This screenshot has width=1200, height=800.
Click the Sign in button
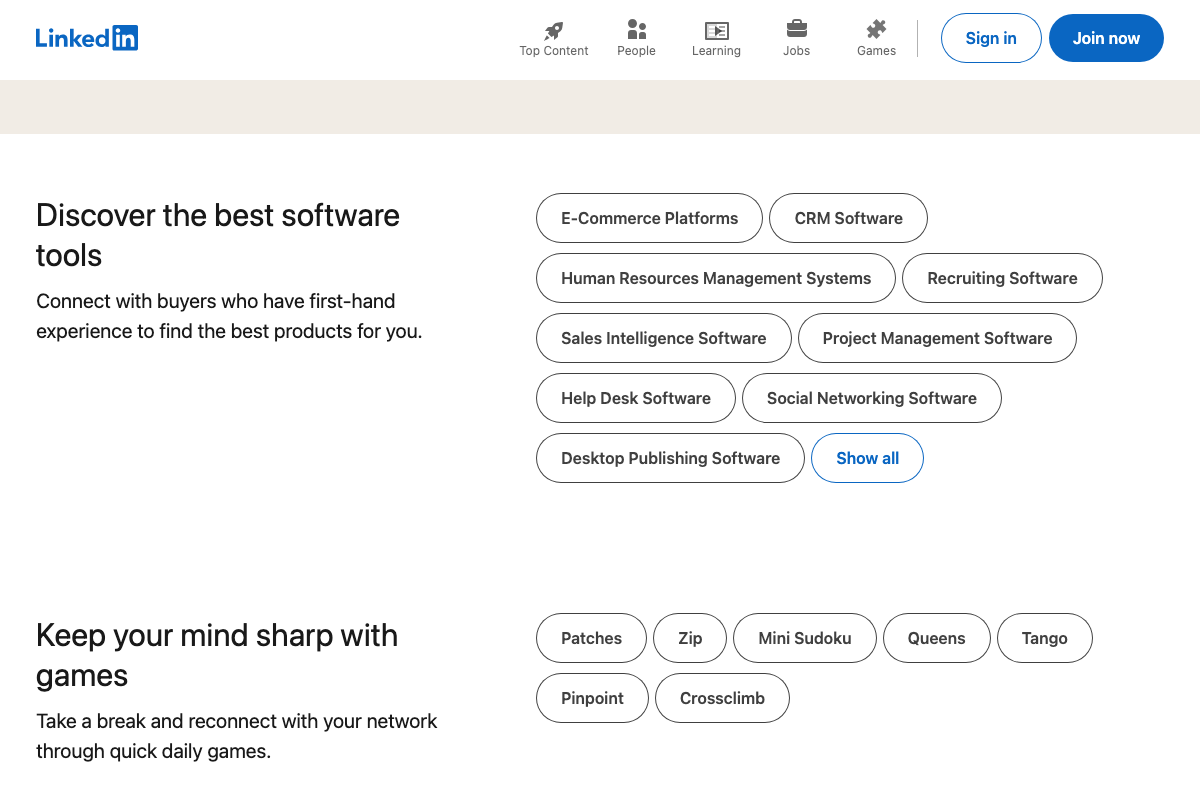pos(991,38)
